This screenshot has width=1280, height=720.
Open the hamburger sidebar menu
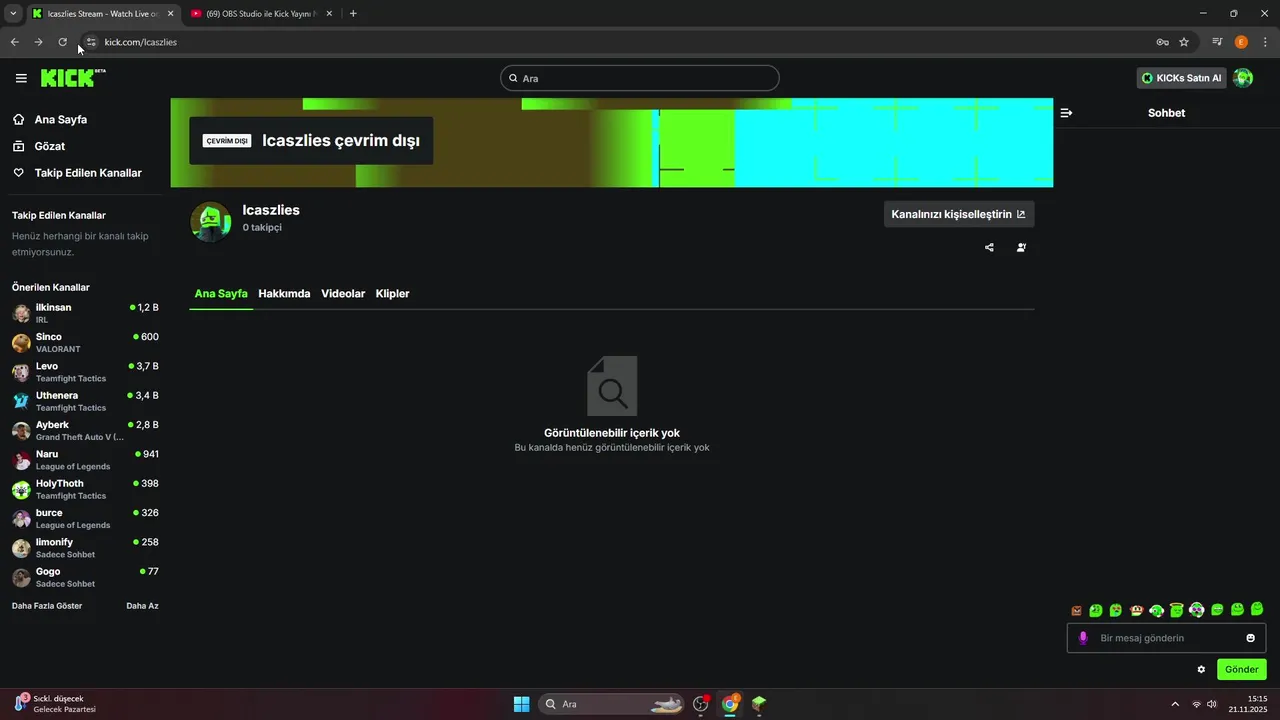21,78
